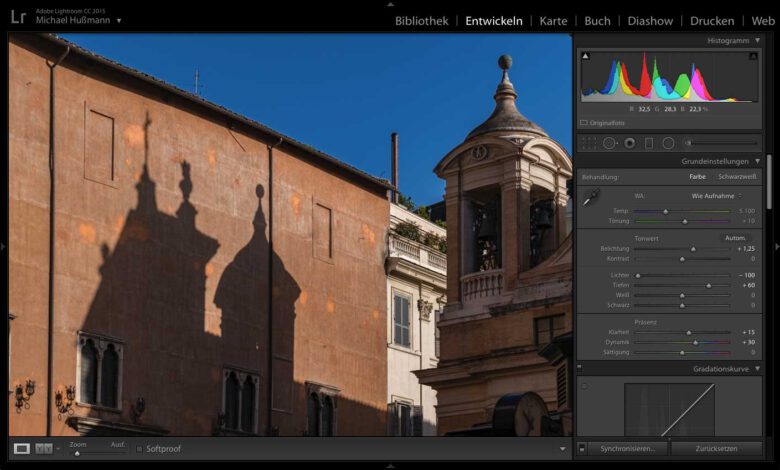Open the WA Wie Aufnahme dropdown

[716, 196]
